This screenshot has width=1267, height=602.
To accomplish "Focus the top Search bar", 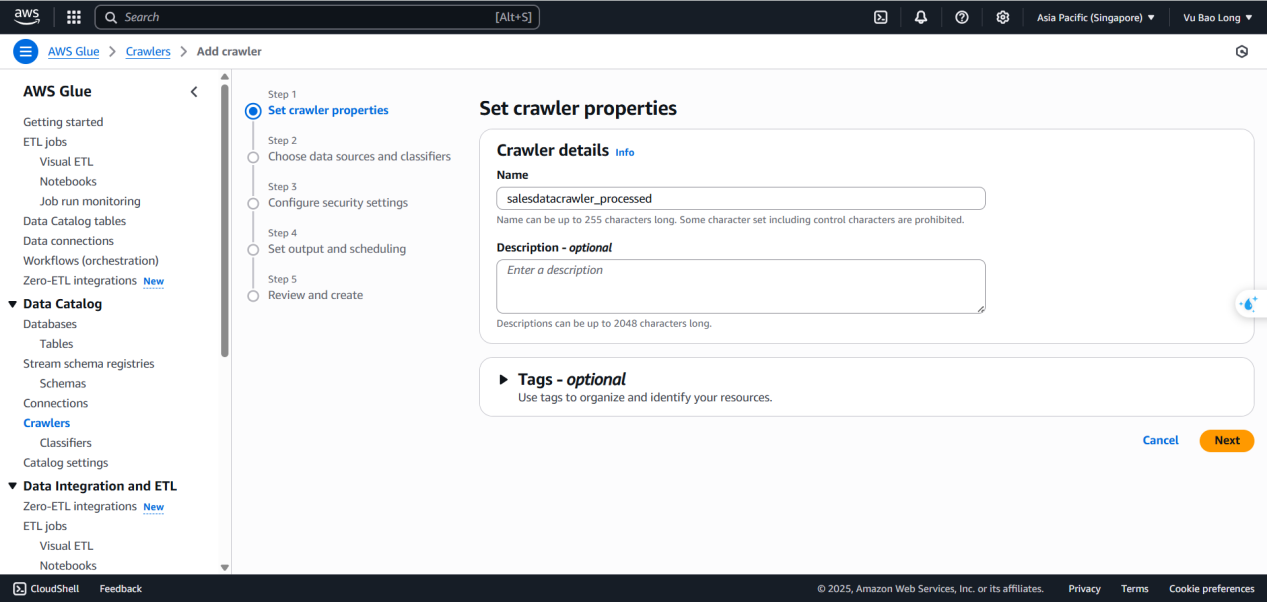I will click(x=317, y=17).
